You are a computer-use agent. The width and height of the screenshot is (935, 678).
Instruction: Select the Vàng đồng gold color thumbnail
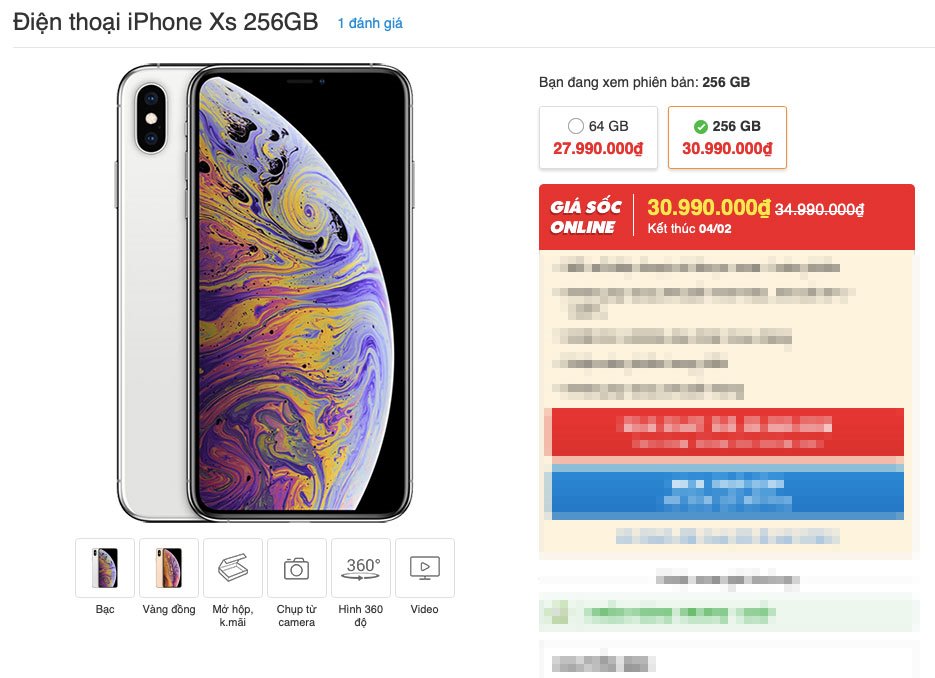coord(169,568)
